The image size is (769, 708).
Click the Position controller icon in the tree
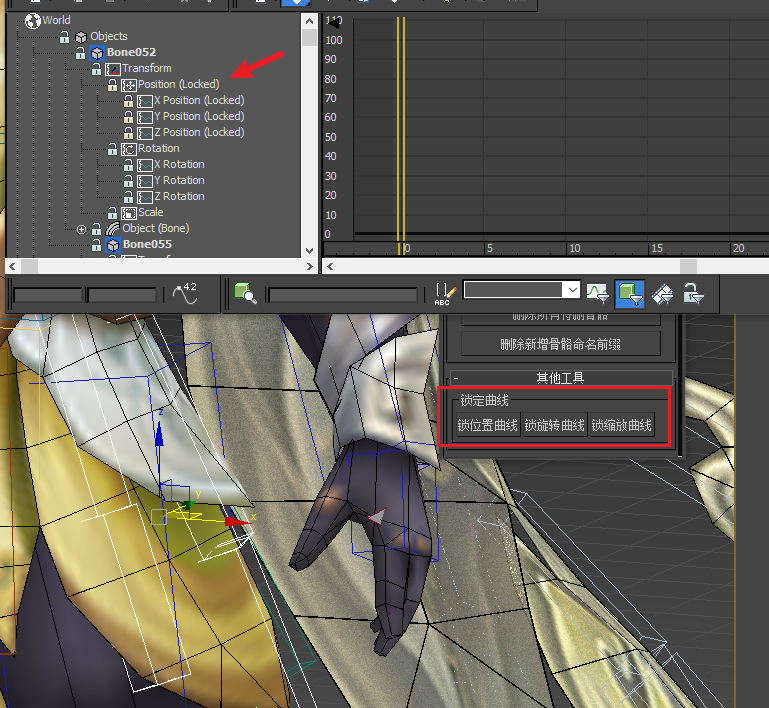point(129,85)
